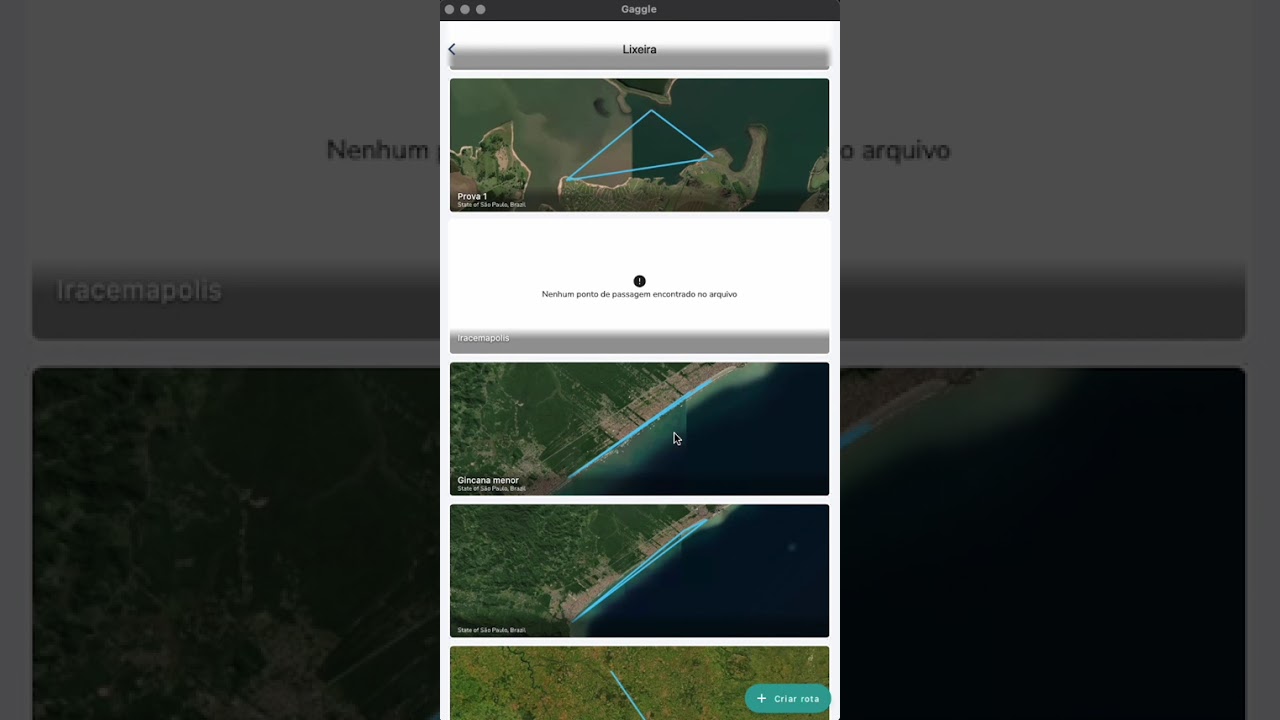Select the Iracemapolis route label
Image resolution: width=1280 pixels, height=720 pixels.
coord(483,338)
